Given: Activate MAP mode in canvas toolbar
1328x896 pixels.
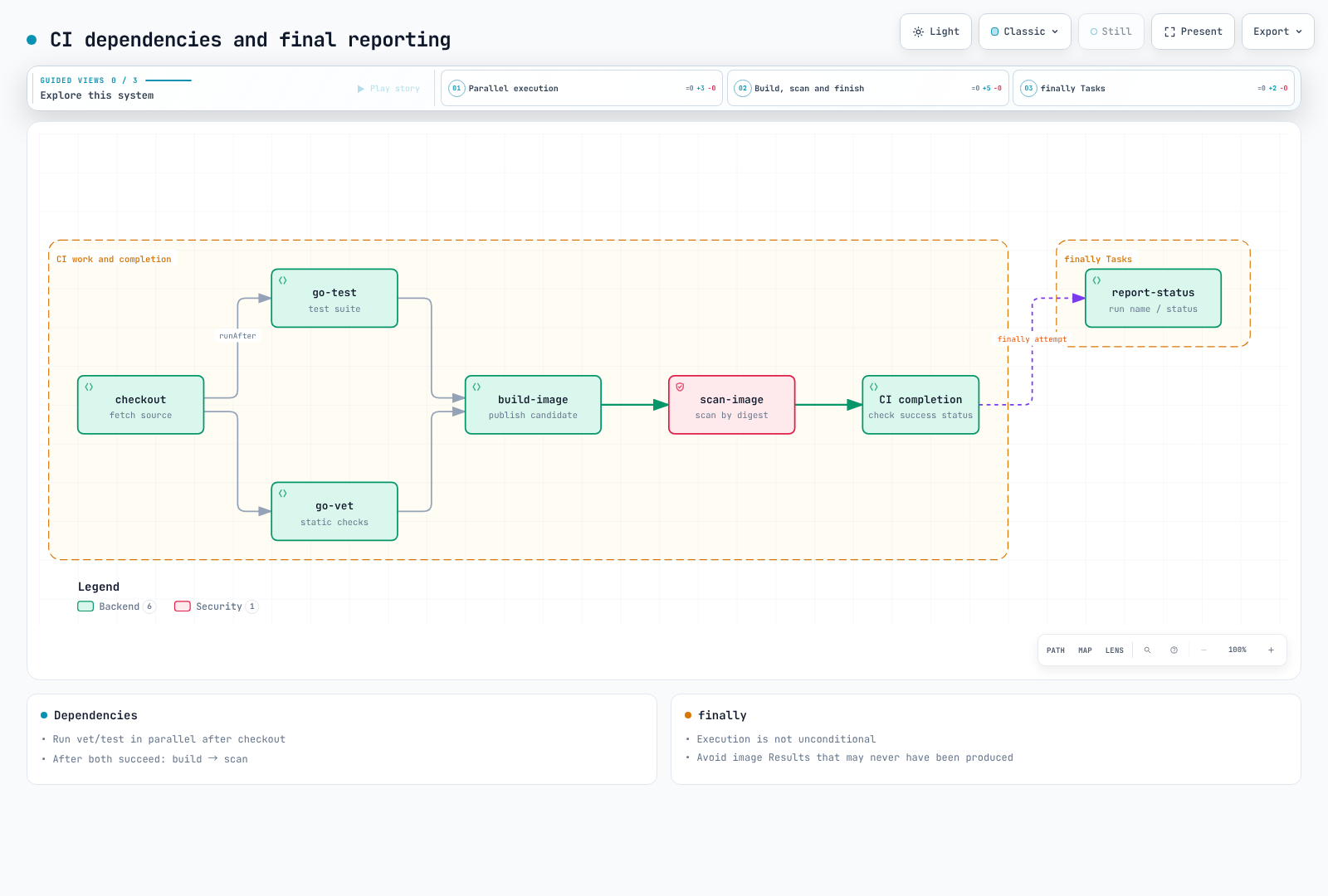Looking at the screenshot, I should pyautogui.click(x=1085, y=650).
